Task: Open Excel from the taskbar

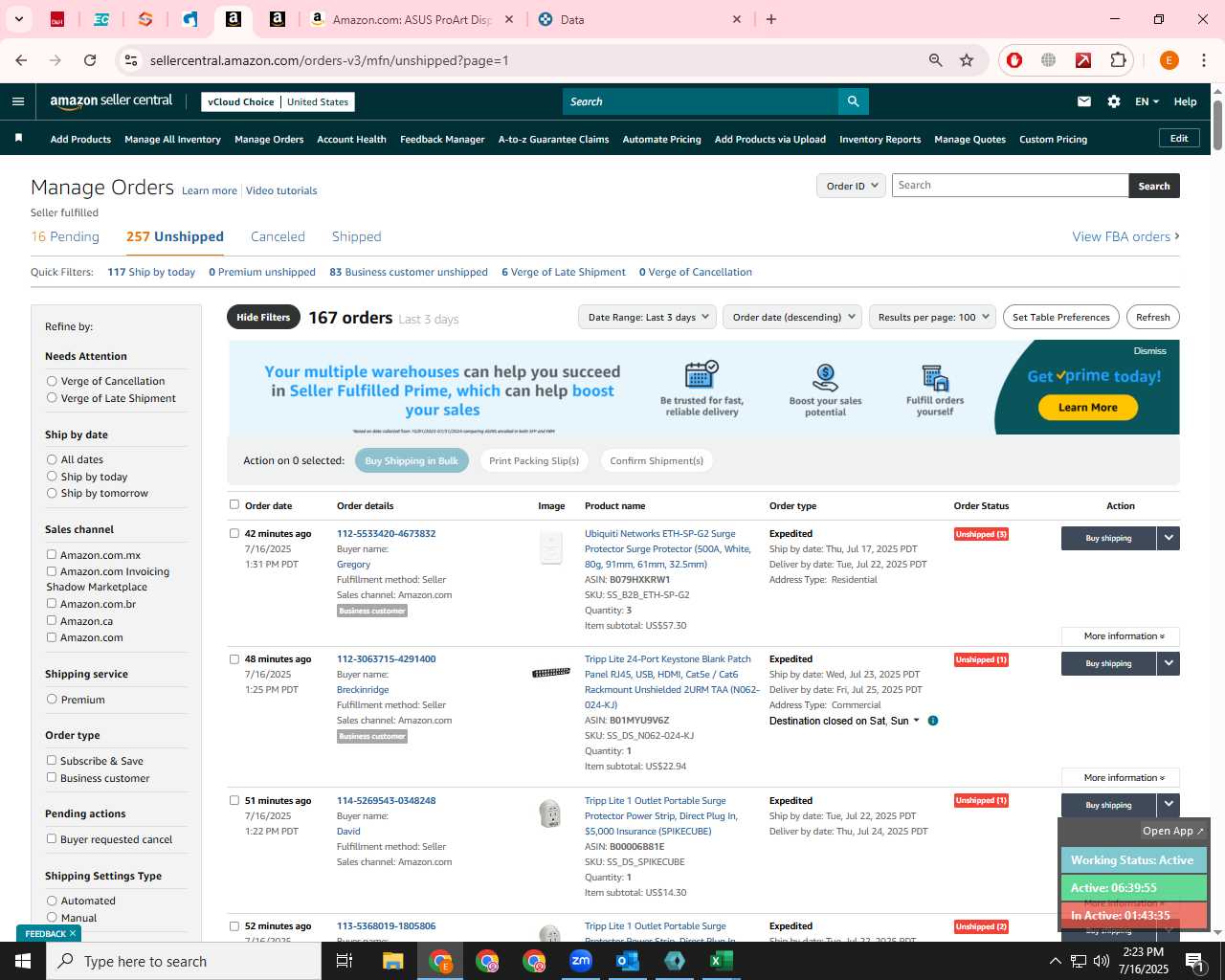Action: [x=722, y=961]
